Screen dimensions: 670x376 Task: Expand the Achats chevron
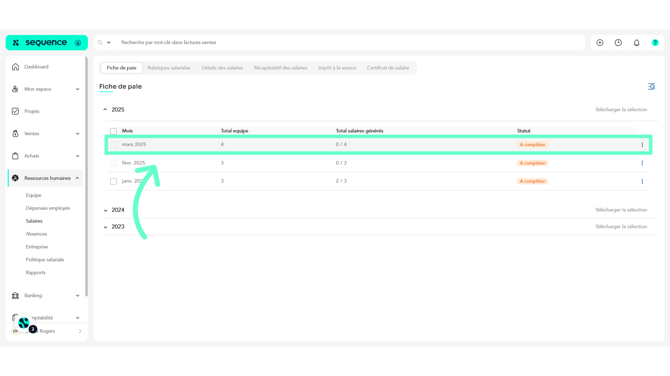coord(77,156)
